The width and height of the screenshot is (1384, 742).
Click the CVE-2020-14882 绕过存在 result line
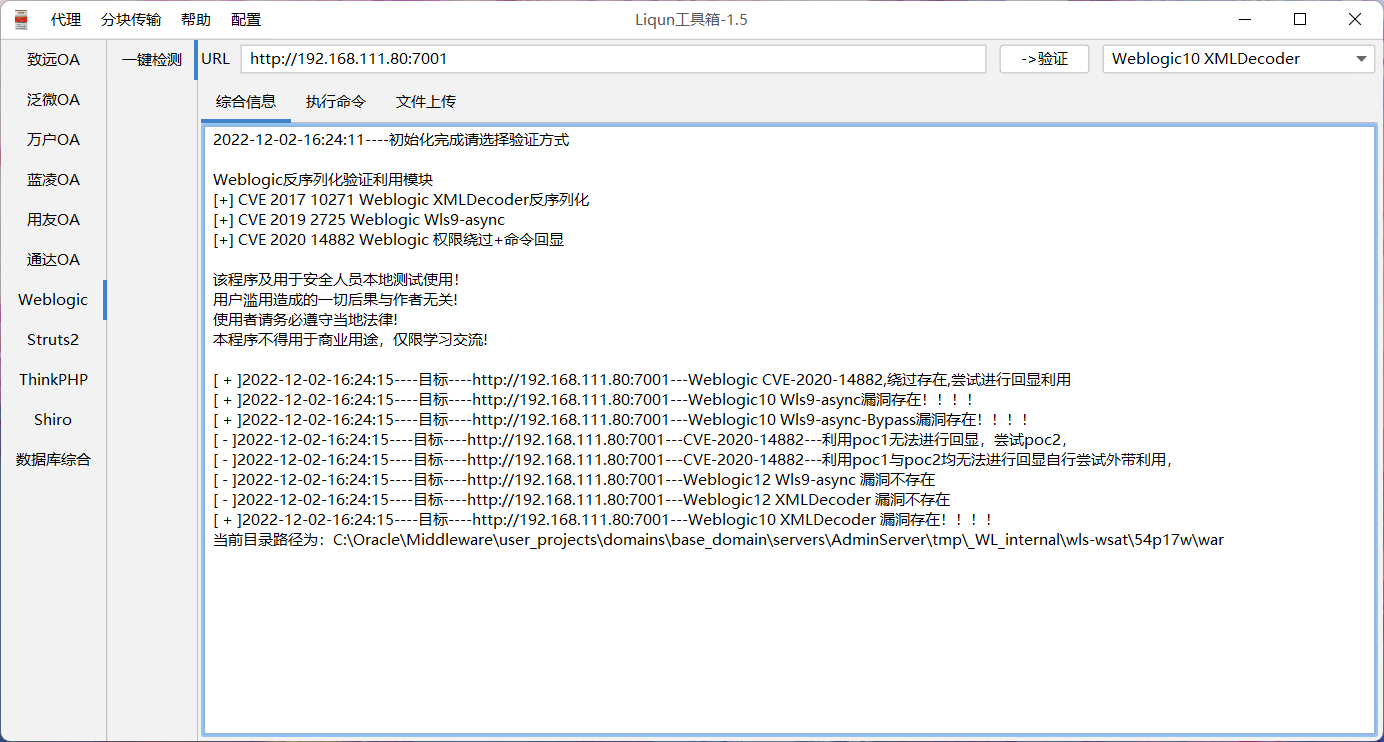click(x=642, y=380)
